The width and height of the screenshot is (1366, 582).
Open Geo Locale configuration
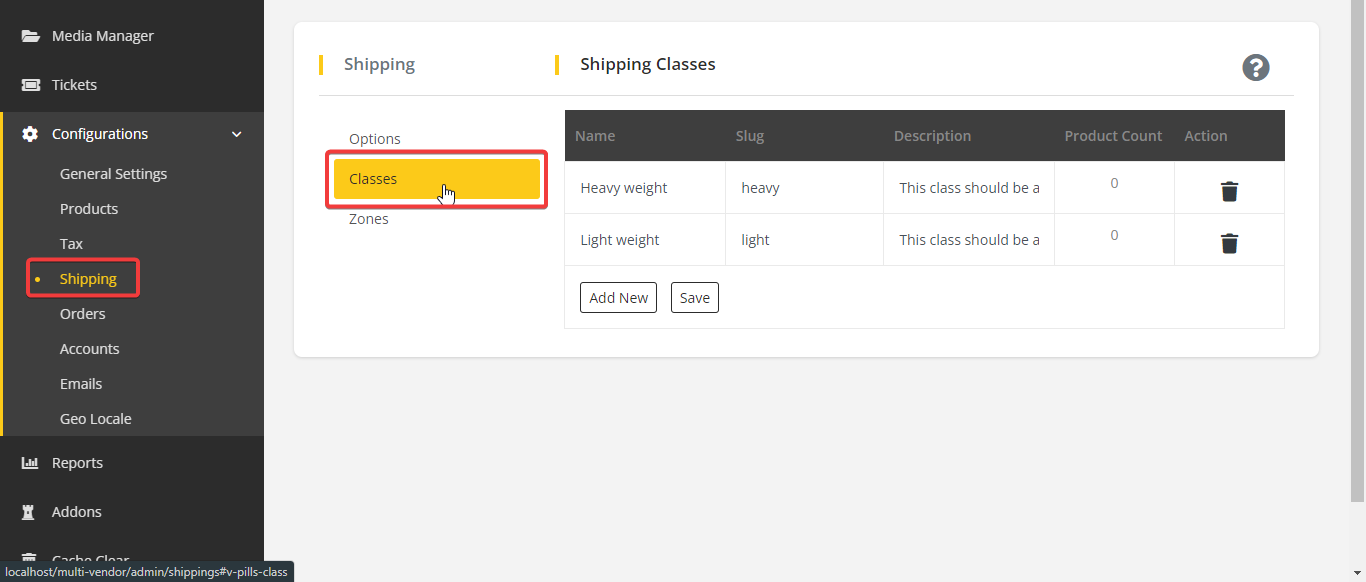point(95,419)
